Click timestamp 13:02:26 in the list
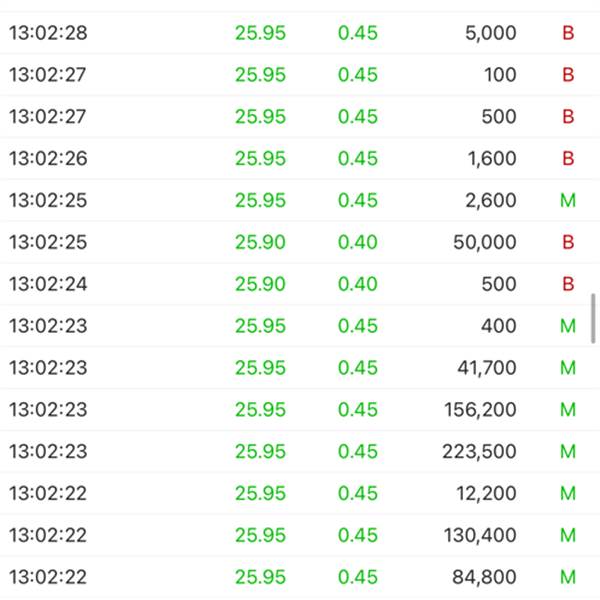This screenshot has height=600, width=600. pyautogui.click(x=48, y=158)
